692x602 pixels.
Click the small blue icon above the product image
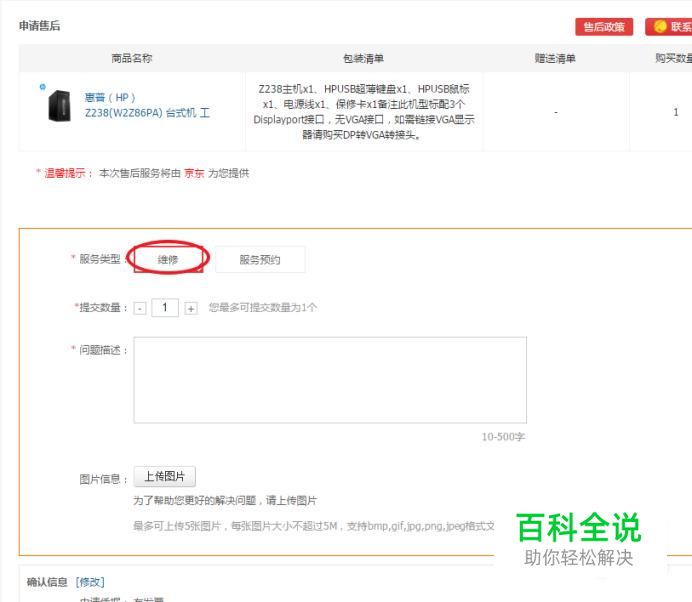42,87
